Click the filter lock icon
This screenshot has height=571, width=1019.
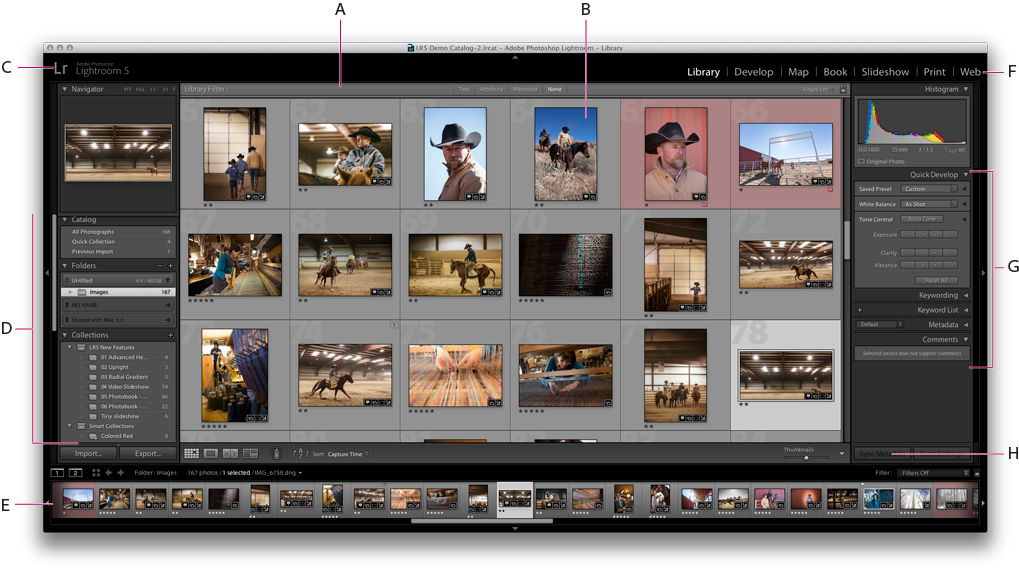click(843, 89)
